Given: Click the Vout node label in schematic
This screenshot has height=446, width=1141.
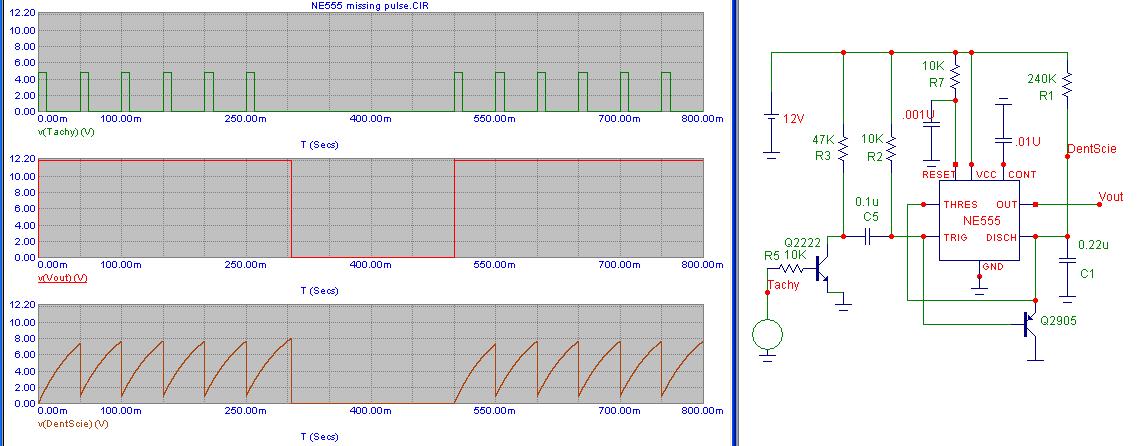Looking at the screenshot, I should point(1111,196).
